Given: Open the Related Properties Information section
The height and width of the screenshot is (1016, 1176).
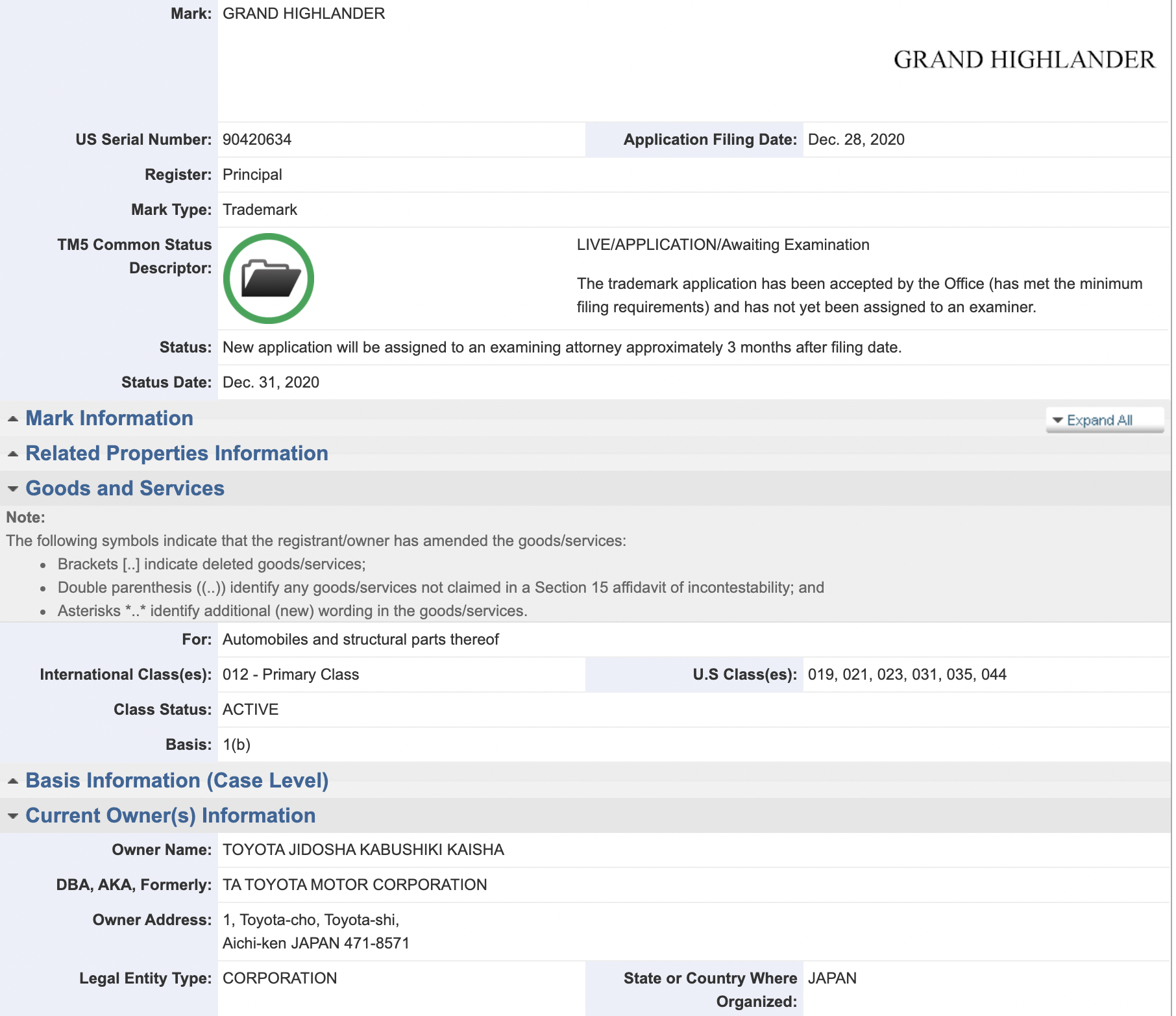Looking at the screenshot, I should (177, 454).
